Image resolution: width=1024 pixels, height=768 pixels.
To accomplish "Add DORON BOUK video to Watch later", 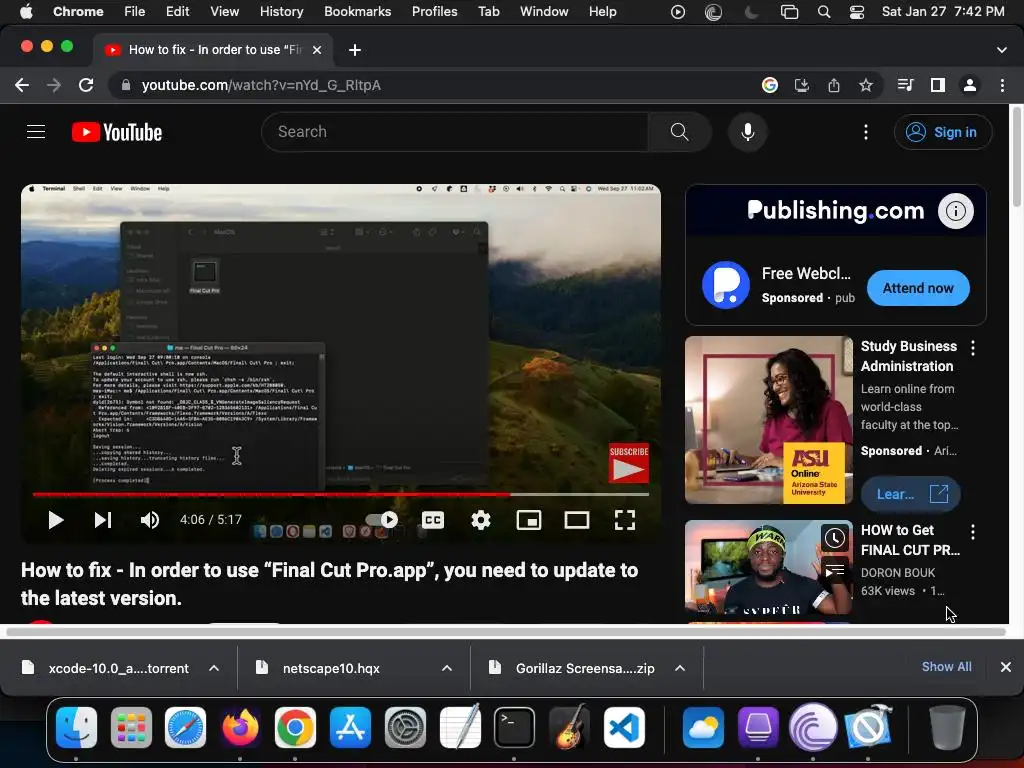I will 834,538.
